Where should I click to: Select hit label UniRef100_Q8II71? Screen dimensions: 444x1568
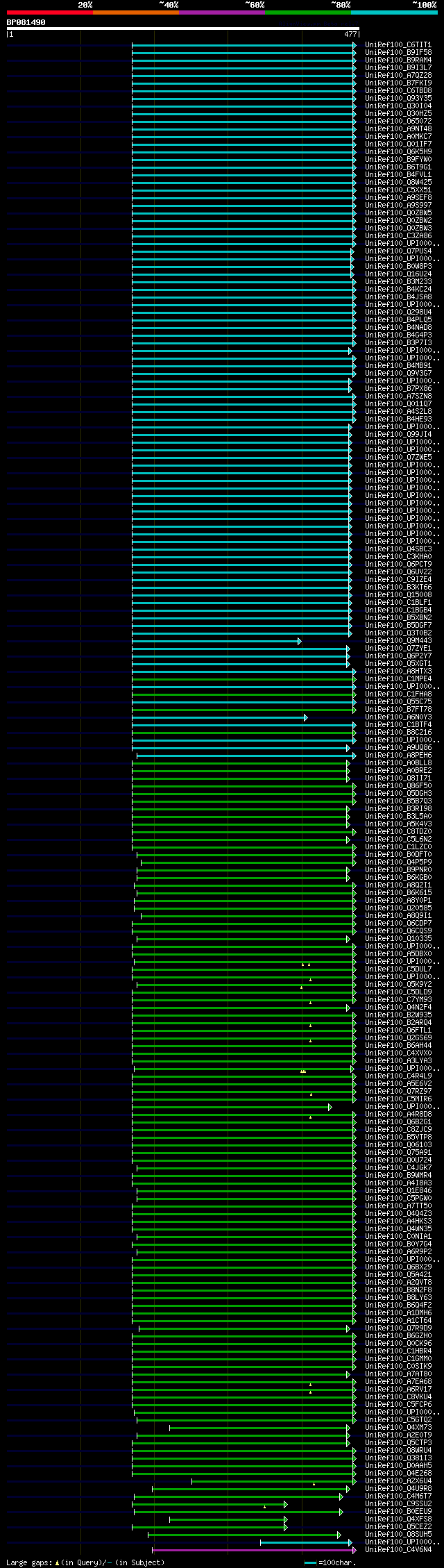398,778
